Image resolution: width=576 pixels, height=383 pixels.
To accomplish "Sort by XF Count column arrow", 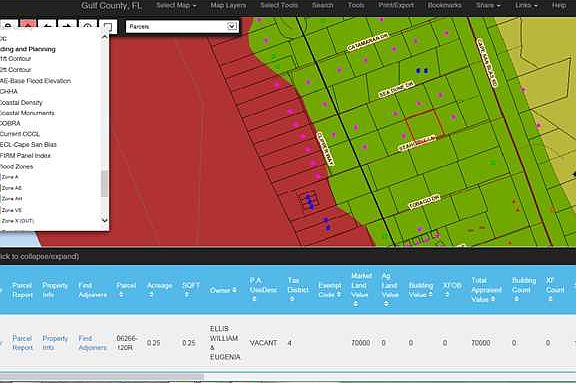I will point(550,299).
